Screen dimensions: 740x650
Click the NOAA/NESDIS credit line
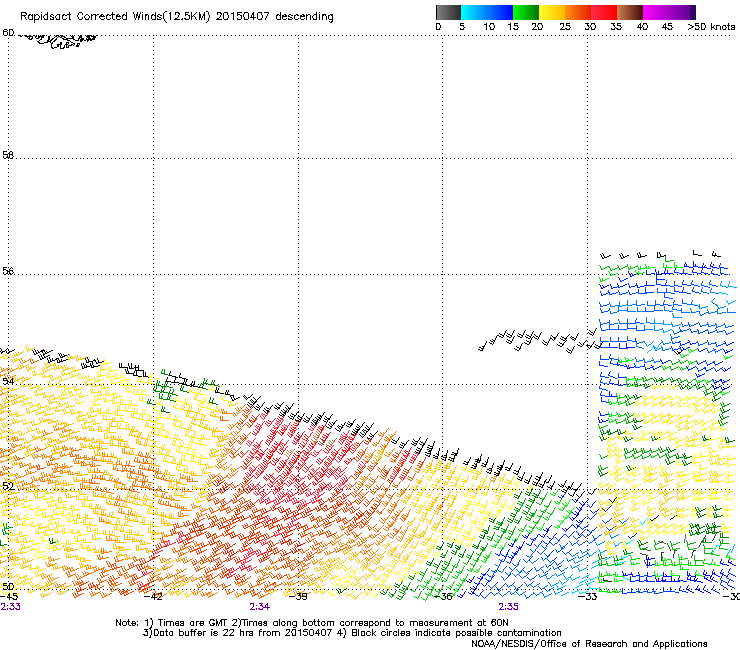tap(589, 644)
